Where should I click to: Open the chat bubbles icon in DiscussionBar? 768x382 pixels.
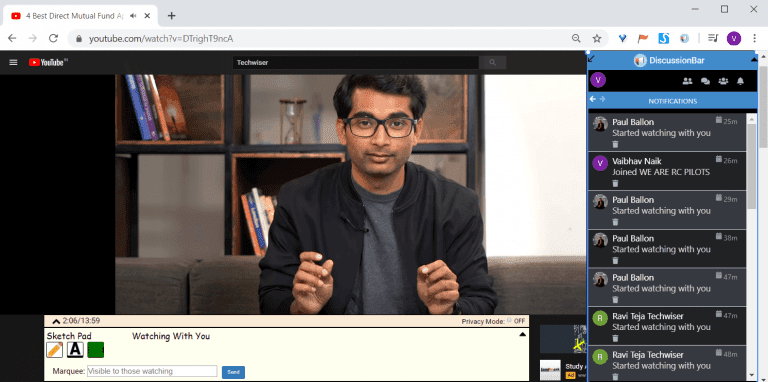705,81
